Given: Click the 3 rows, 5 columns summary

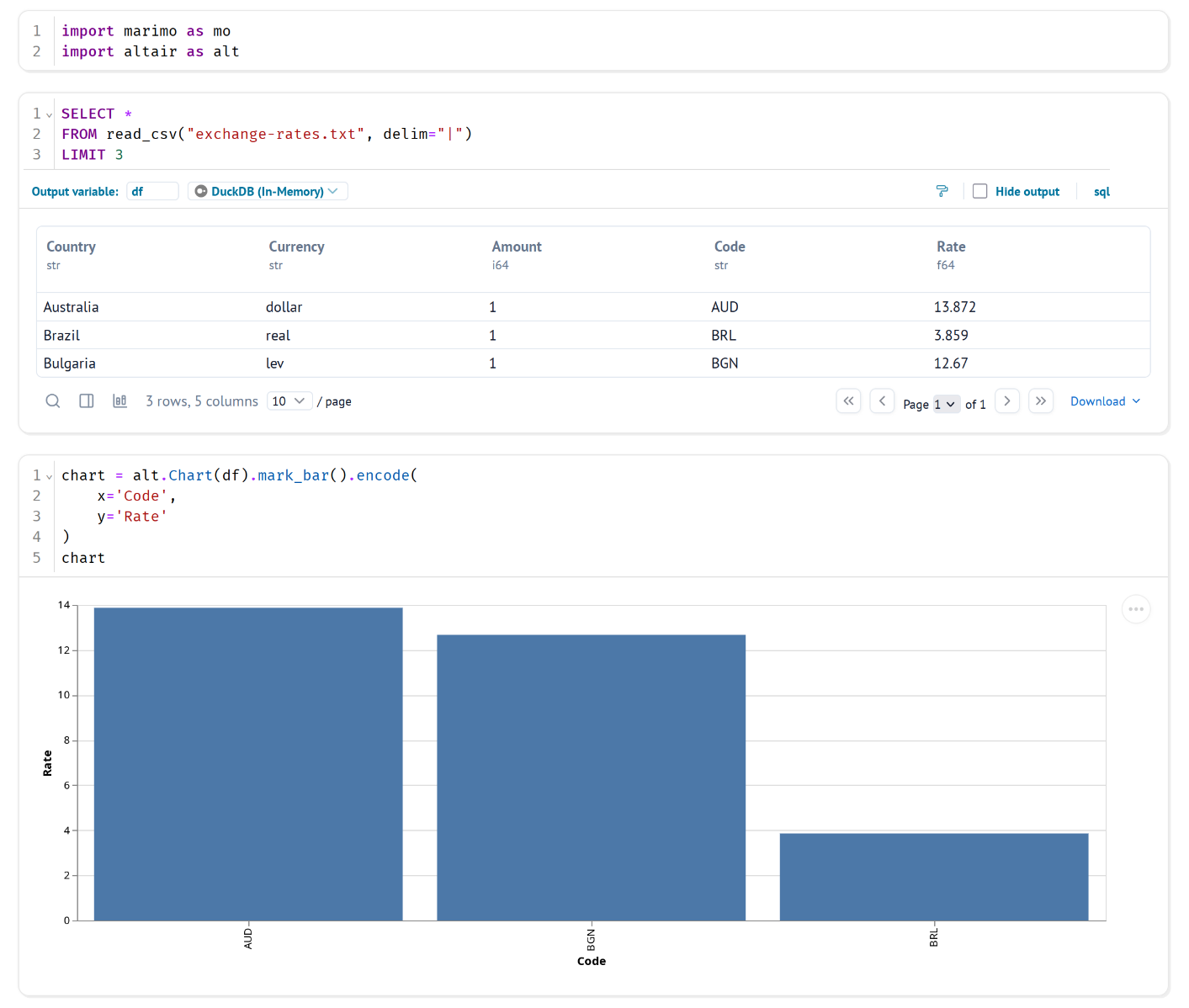Looking at the screenshot, I should tap(202, 401).
